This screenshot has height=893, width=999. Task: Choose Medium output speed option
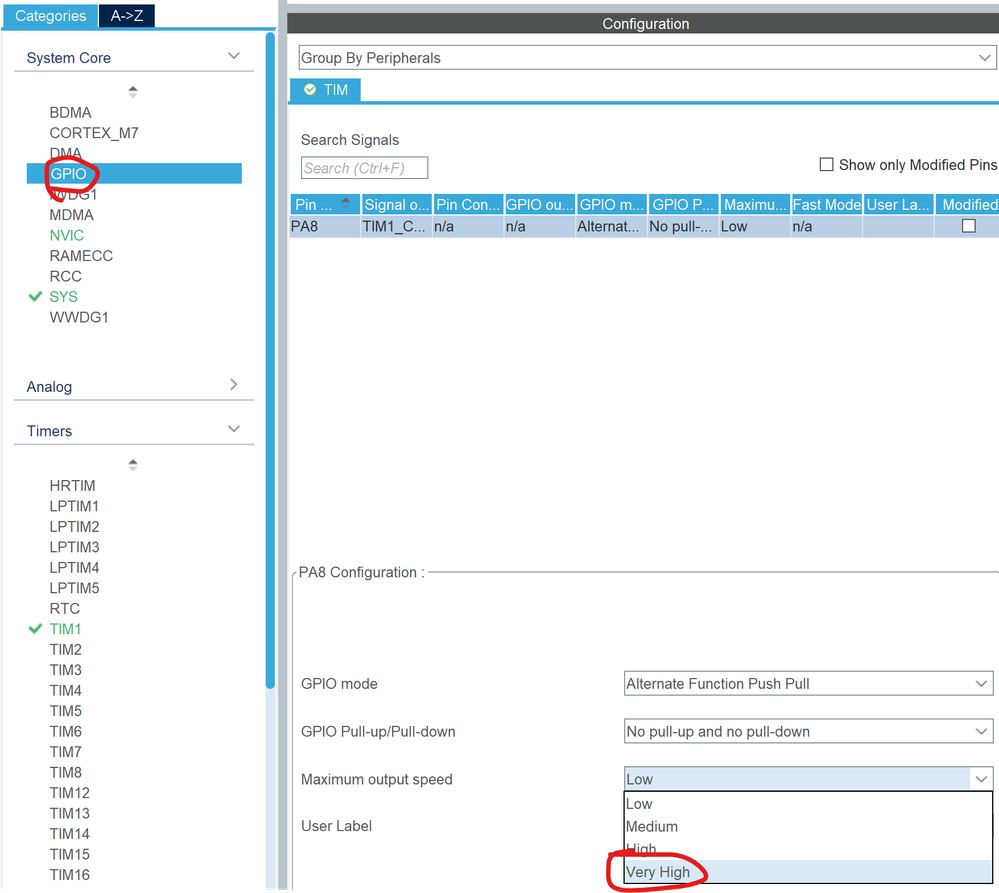click(808, 827)
